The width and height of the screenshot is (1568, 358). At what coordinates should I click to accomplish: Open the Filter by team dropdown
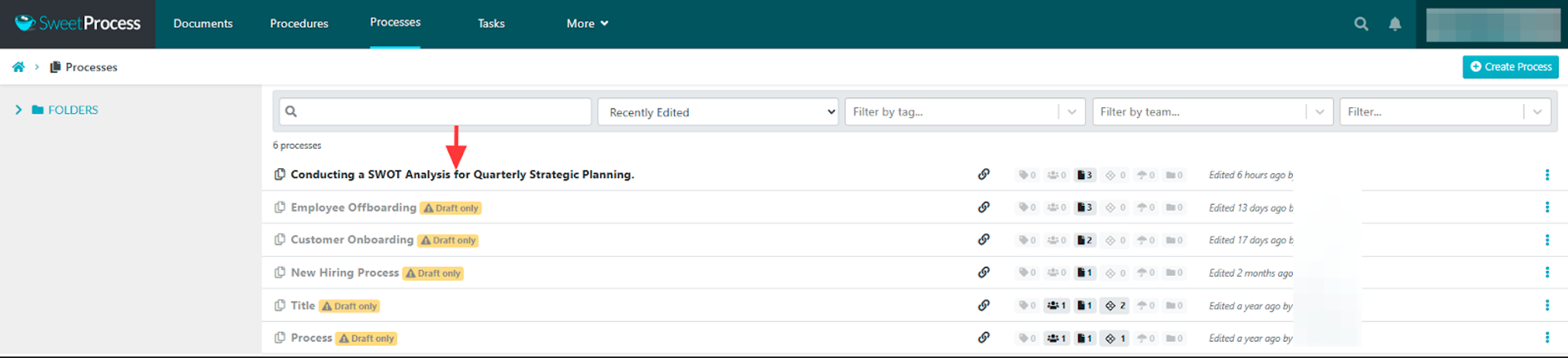(1212, 112)
